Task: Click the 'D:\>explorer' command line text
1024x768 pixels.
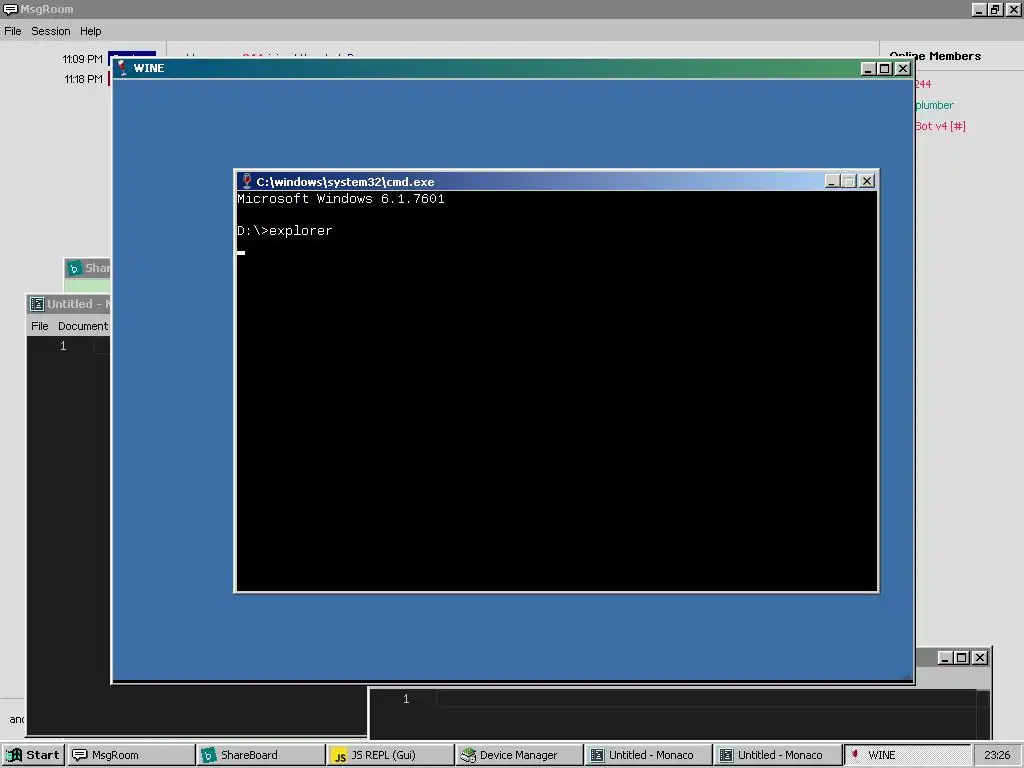Action: pos(285,231)
